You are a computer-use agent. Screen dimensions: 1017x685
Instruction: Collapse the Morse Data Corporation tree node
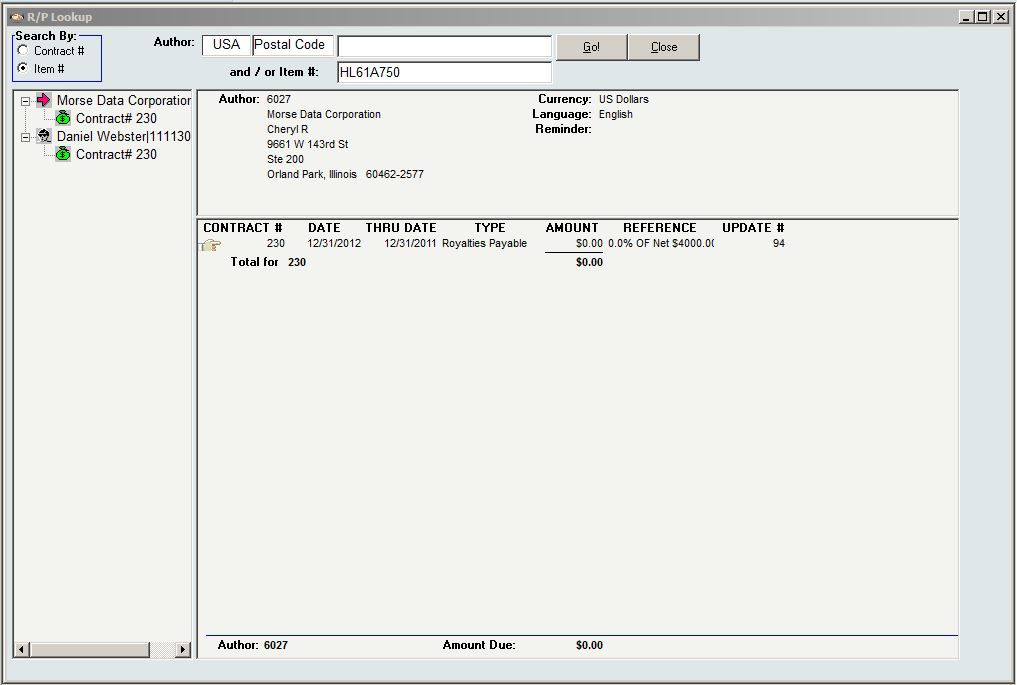(x=26, y=101)
